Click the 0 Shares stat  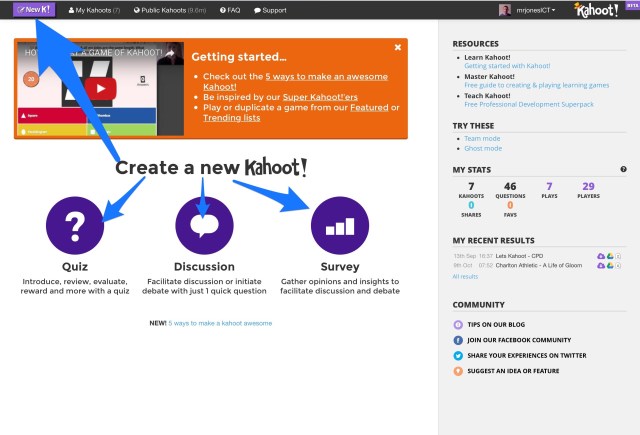tap(471, 209)
